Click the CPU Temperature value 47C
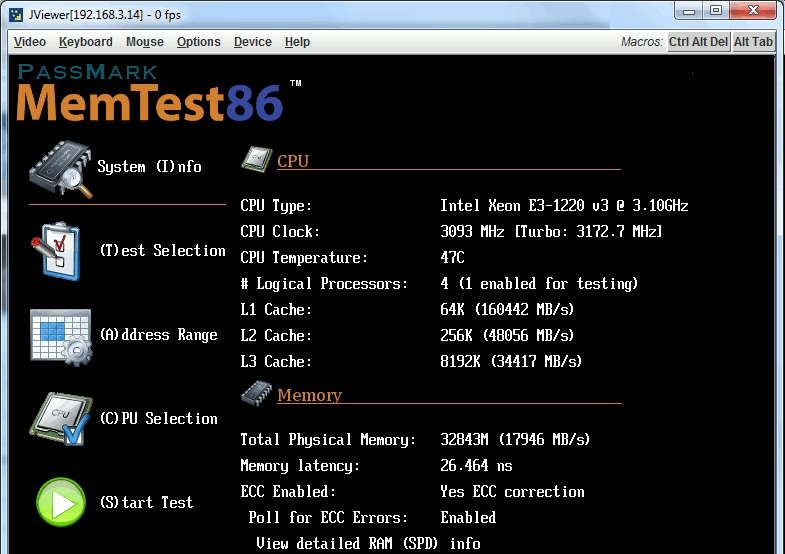785x554 pixels. pos(453,258)
